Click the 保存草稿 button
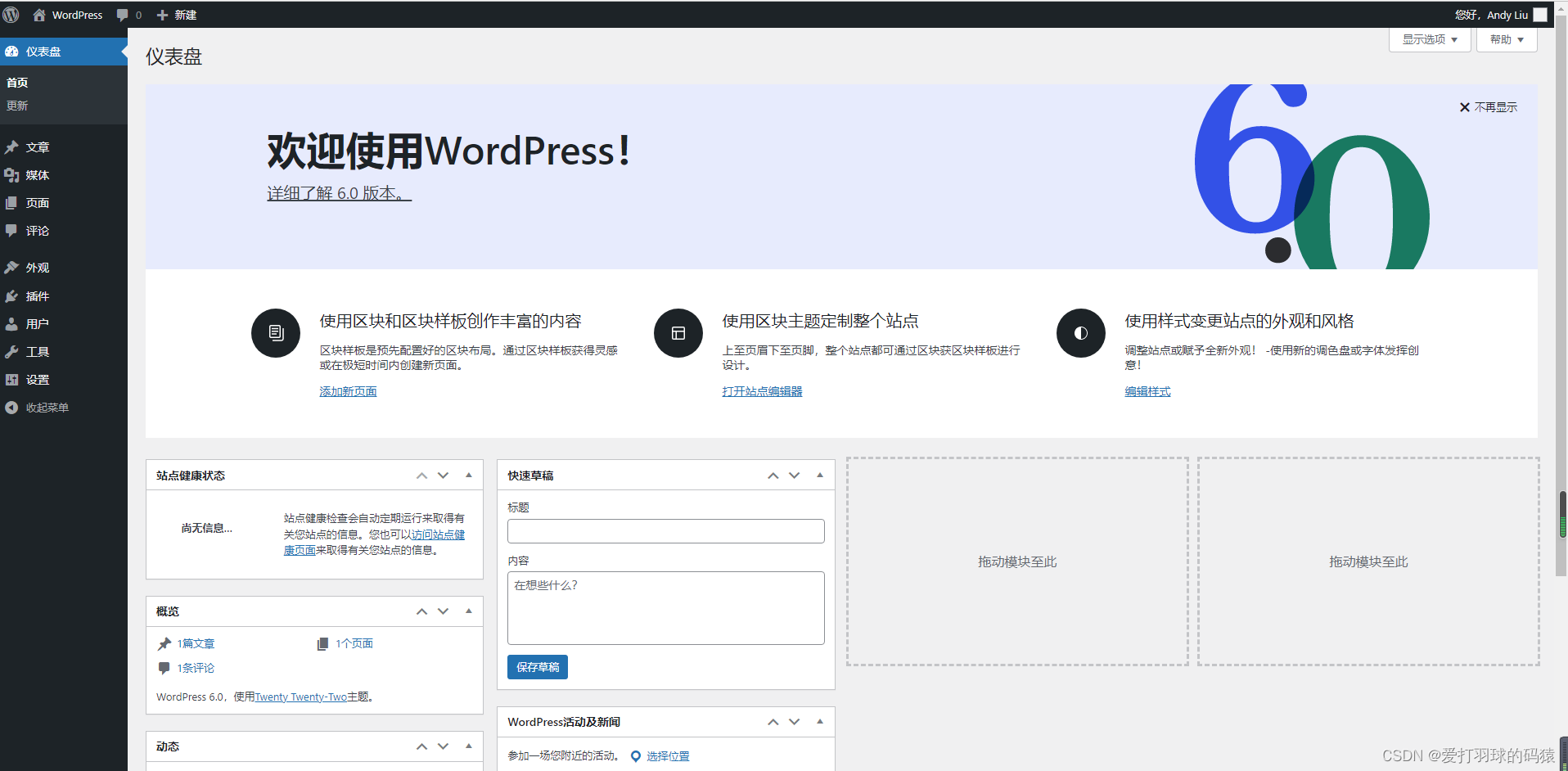Image resolution: width=1568 pixels, height=771 pixels. [x=538, y=667]
